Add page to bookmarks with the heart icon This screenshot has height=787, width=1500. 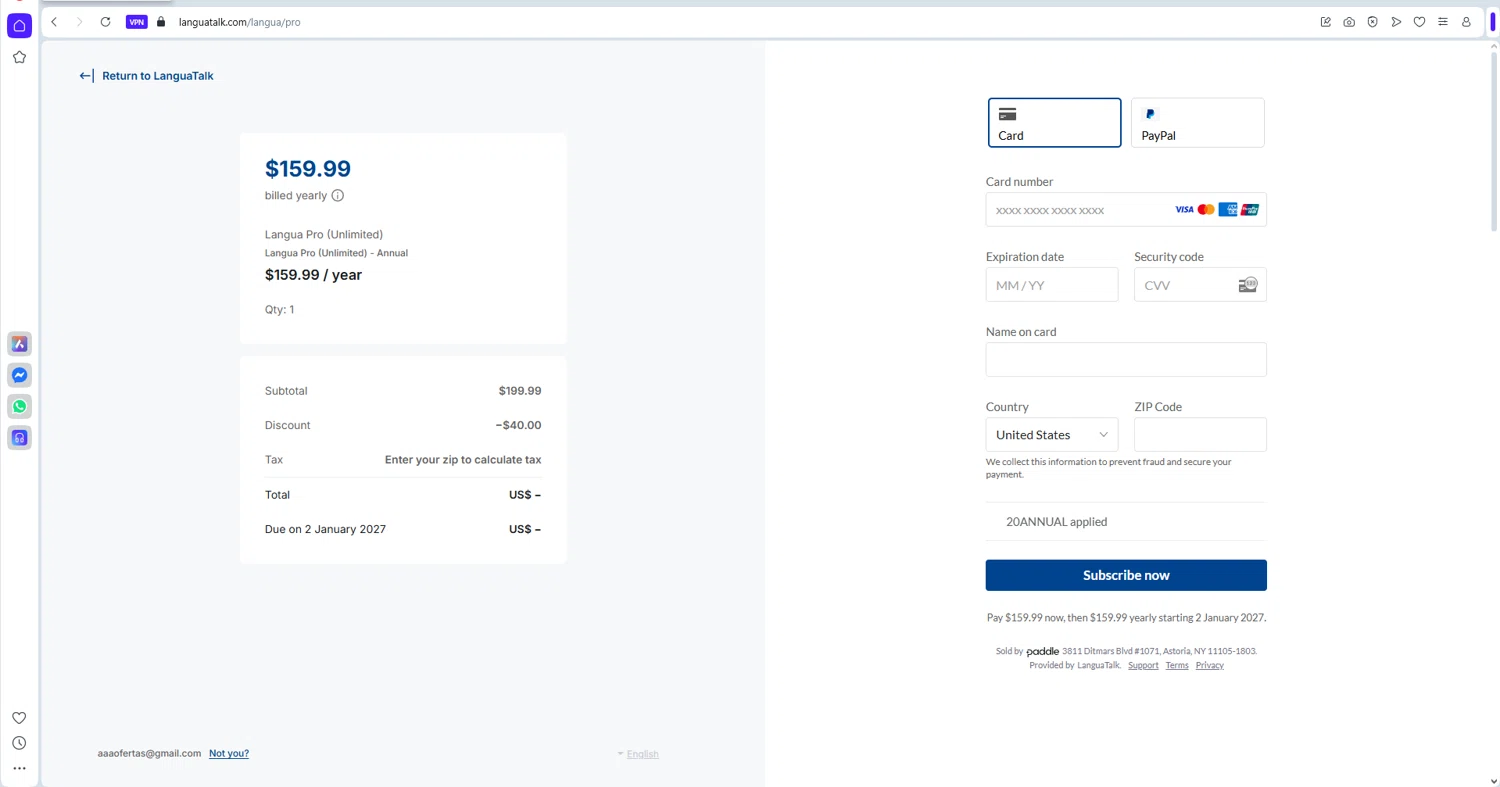(x=1419, y=22)
